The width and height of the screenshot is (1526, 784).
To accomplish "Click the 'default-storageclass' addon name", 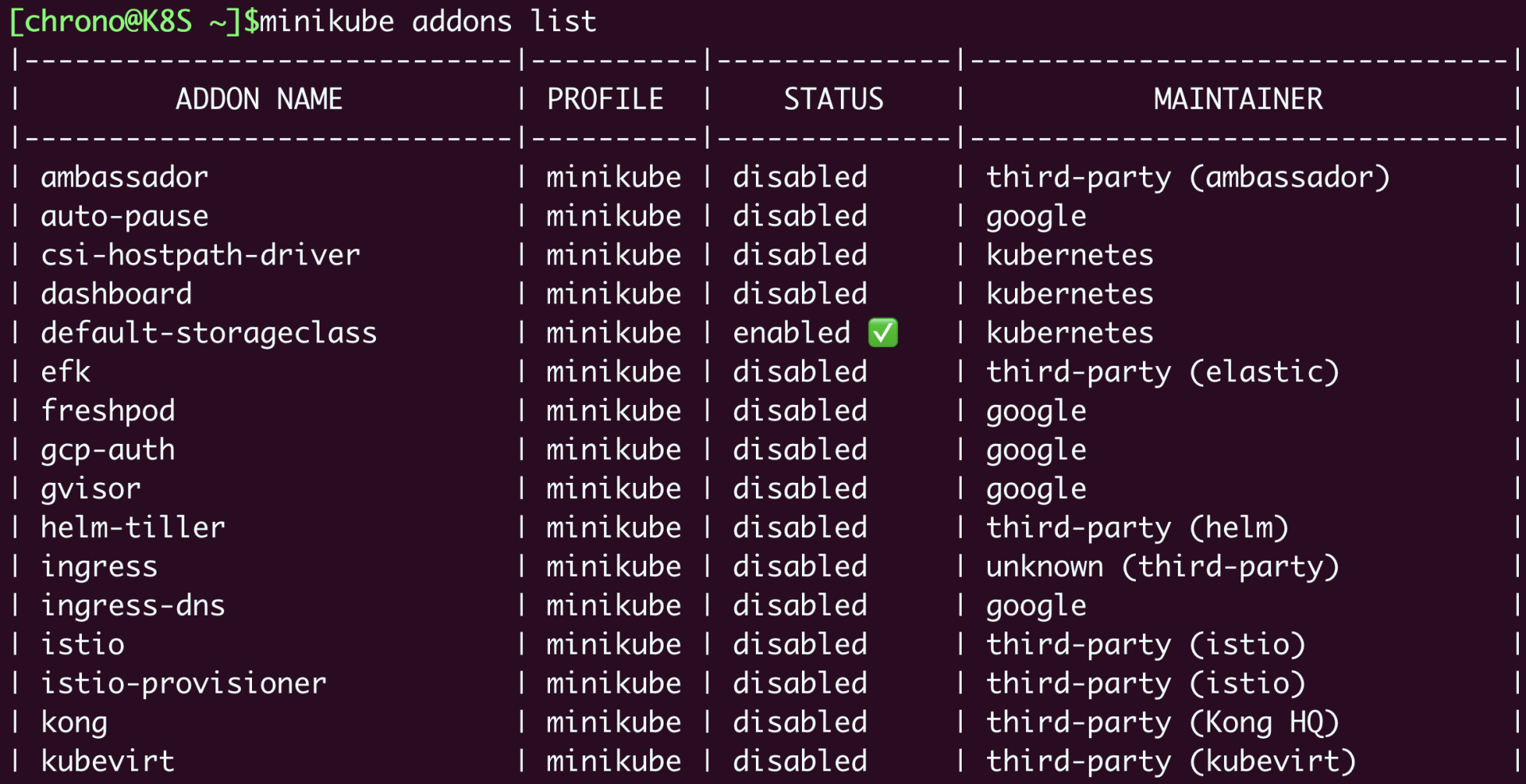I will tap(209, 333).
